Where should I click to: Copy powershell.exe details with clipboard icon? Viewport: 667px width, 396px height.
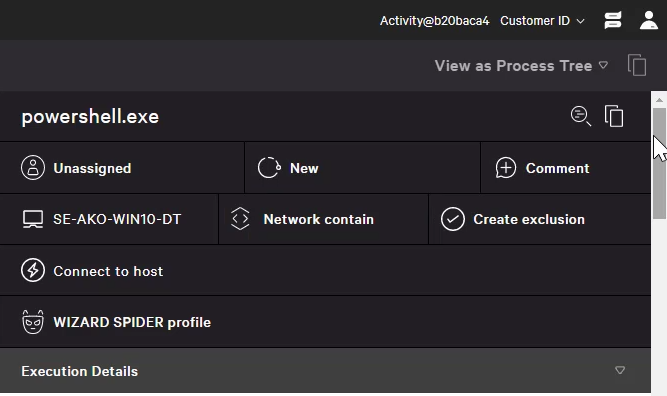point(614,116)
